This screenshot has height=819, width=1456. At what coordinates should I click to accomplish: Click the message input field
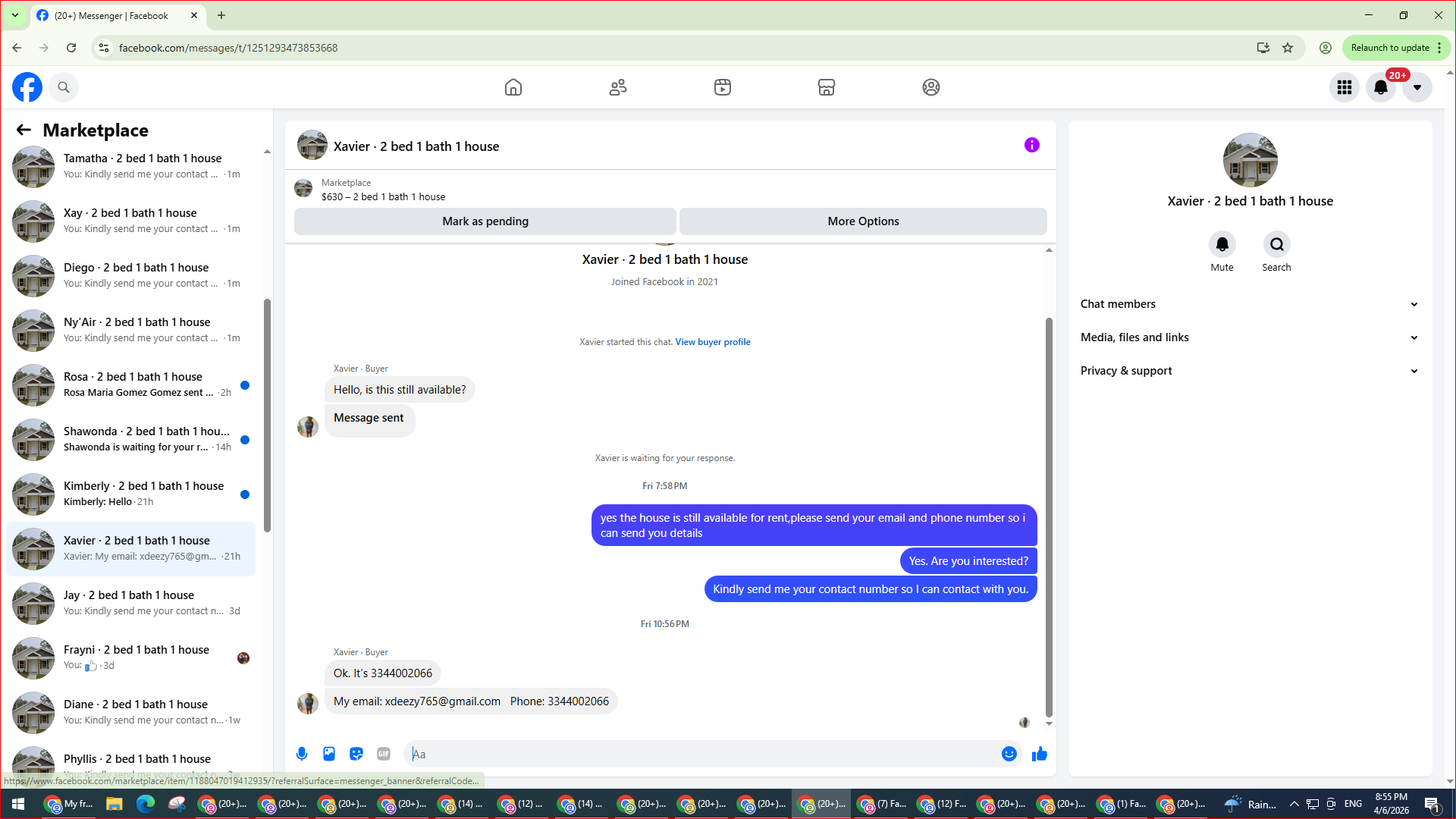pos(704,754)
